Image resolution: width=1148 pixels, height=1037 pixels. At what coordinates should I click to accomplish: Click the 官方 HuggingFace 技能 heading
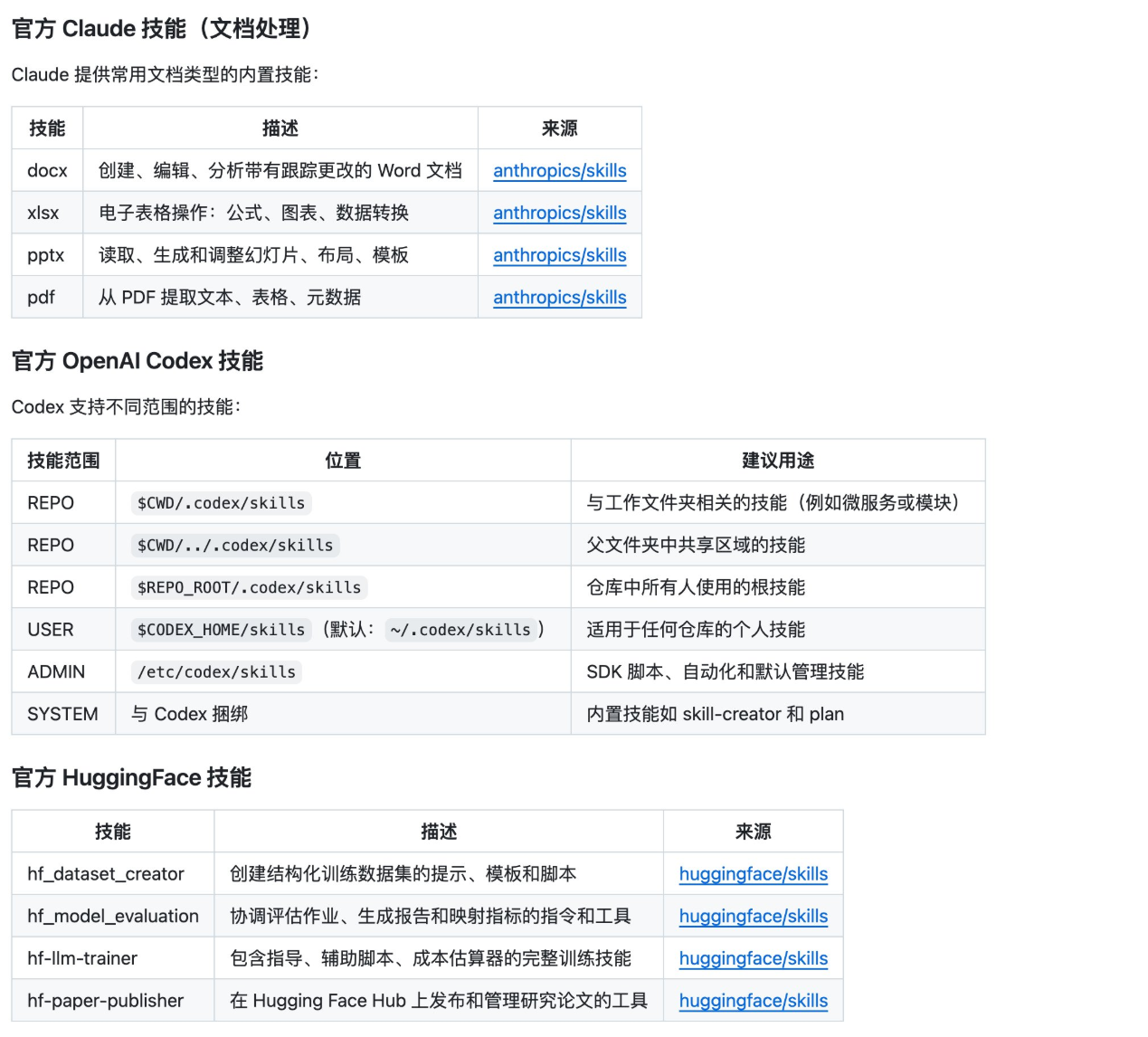[x=131, y=777]
